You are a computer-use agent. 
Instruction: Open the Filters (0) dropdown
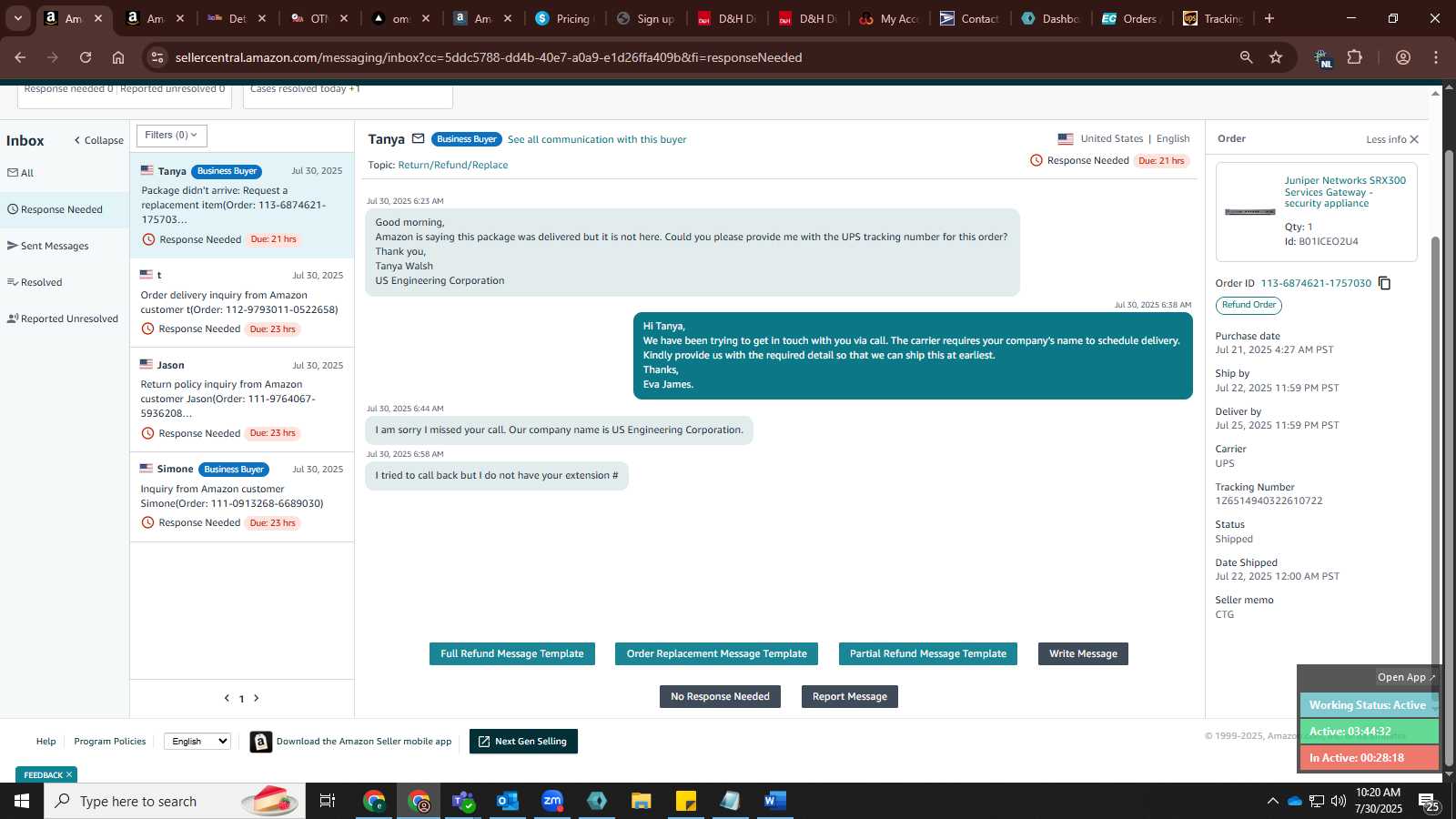(x=172, y=136)
